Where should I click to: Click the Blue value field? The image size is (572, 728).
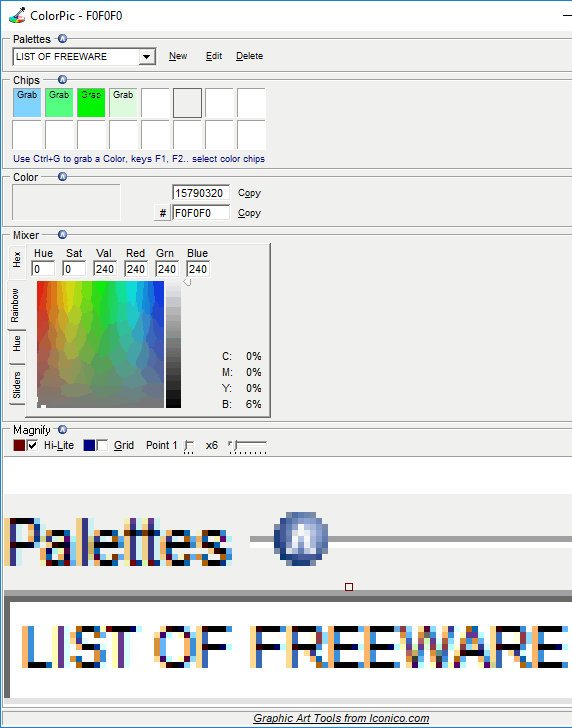[198, 269]
